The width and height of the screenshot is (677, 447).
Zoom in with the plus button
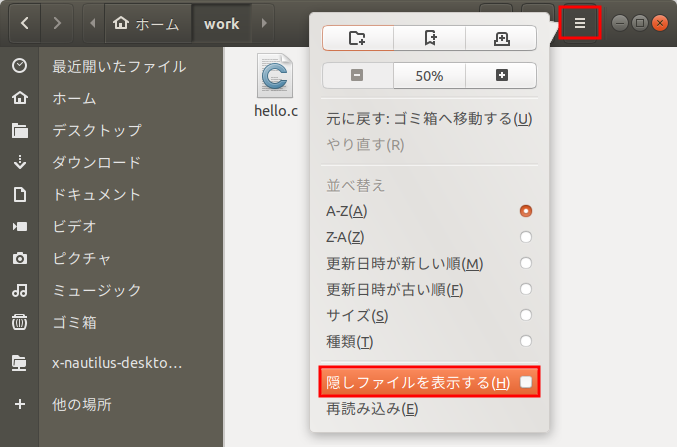coord(501,75)
